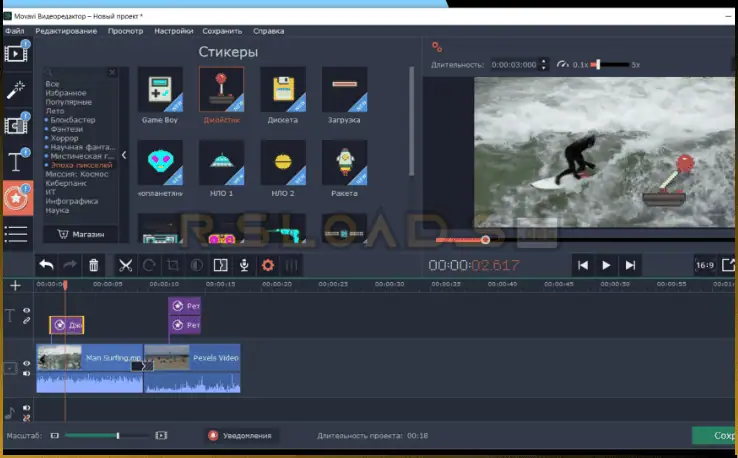Adjust duration with the stepper arrows
Image resolution: width=738 pixels, height=458 pixels.
coord(544,64)
